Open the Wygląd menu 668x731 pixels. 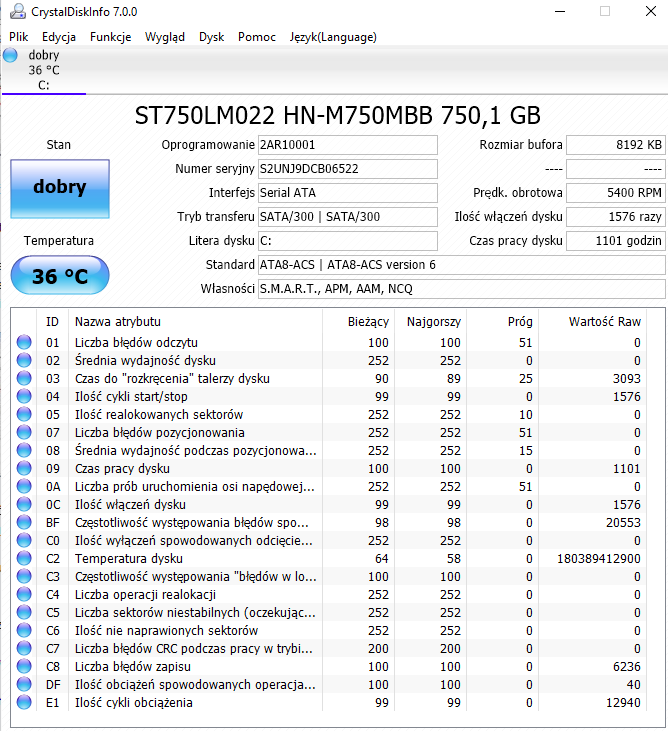(x=165, y=37)
